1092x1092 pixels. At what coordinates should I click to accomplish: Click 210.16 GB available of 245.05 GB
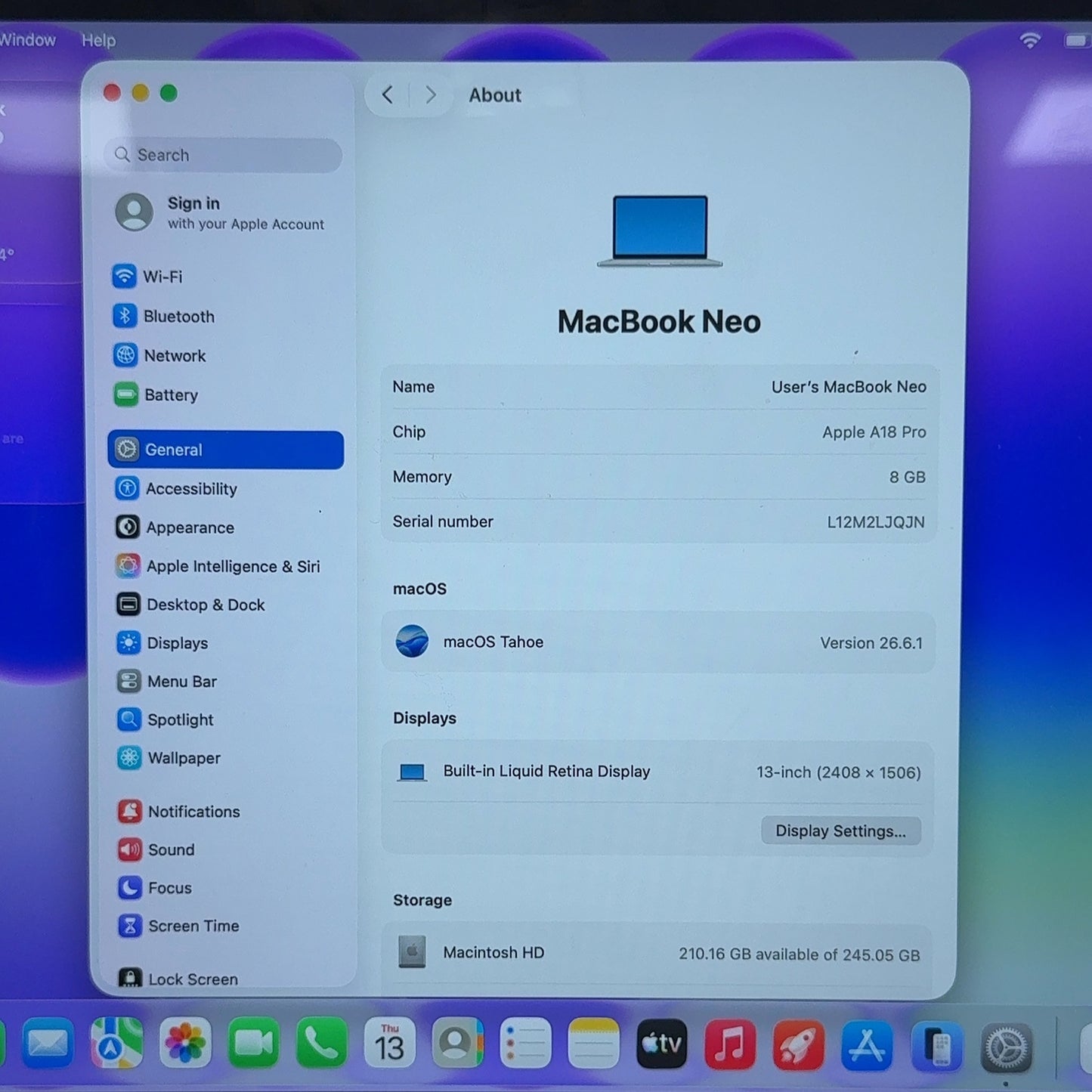pyautogui.click(x=800, y=954)
